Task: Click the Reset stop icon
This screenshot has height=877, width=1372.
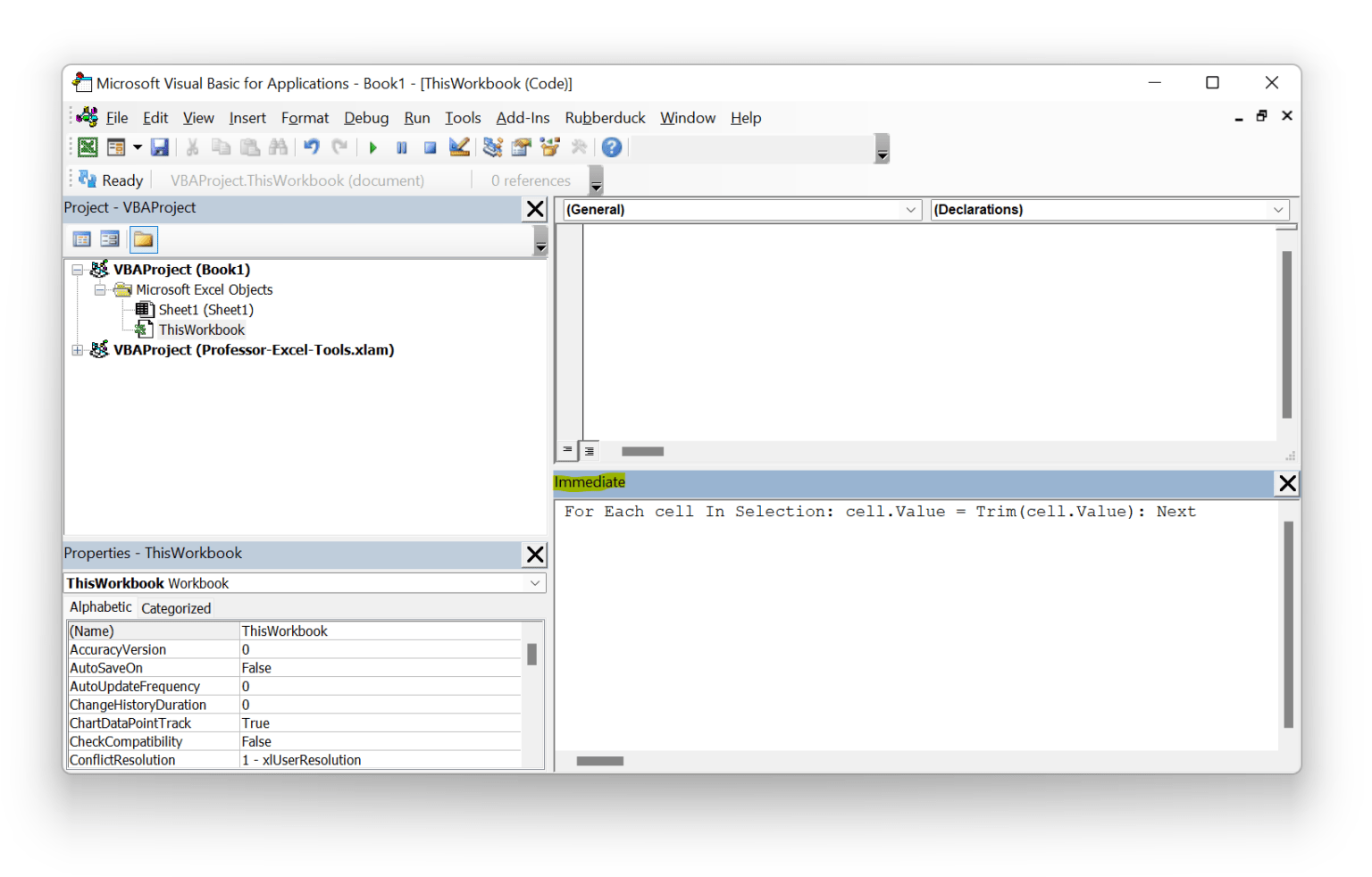Action: point(430,147)
